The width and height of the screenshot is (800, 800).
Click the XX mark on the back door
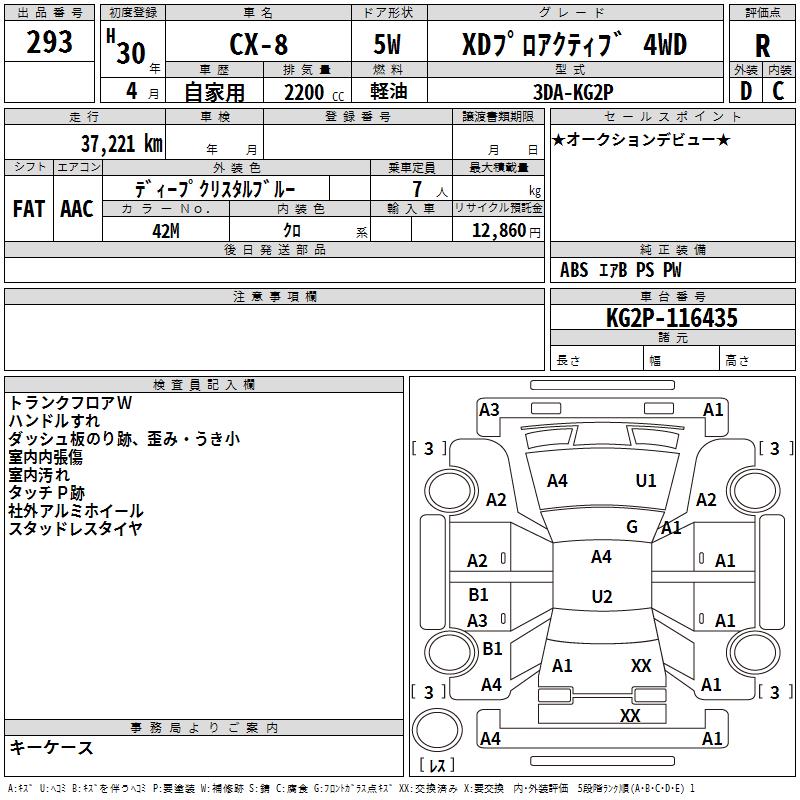[x=641, y=666]
